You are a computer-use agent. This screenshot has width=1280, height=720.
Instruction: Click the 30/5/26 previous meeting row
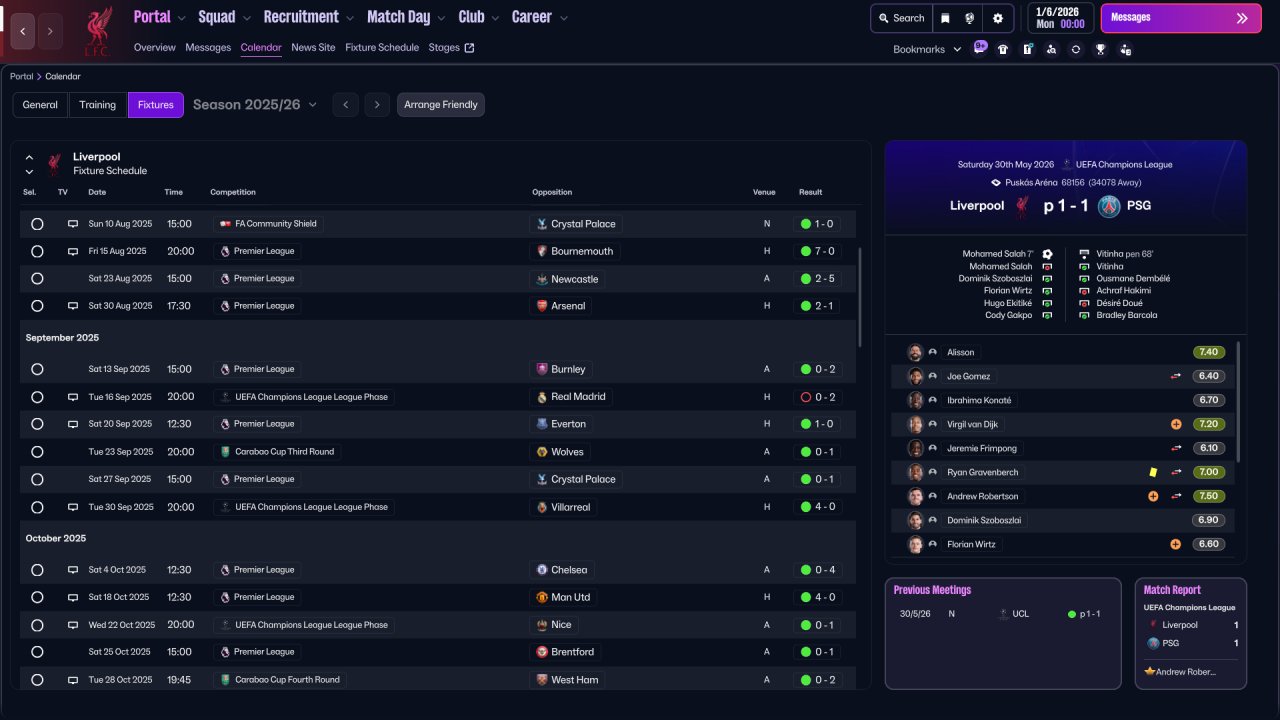(1002, 614)
